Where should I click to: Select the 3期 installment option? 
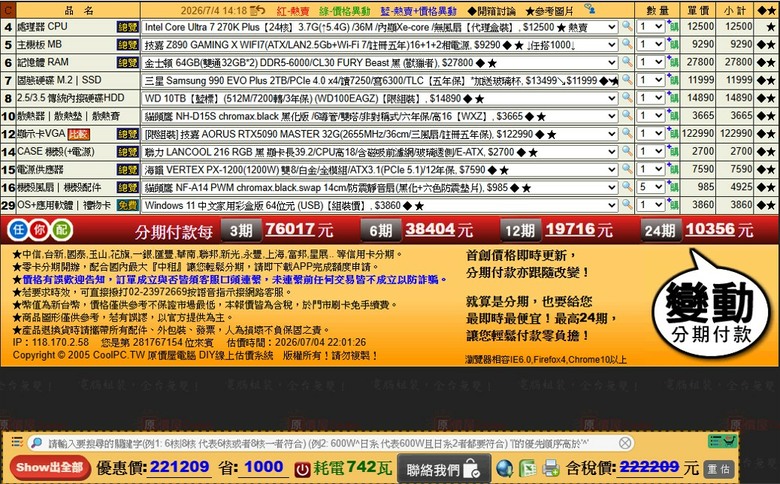click(241, 230)
